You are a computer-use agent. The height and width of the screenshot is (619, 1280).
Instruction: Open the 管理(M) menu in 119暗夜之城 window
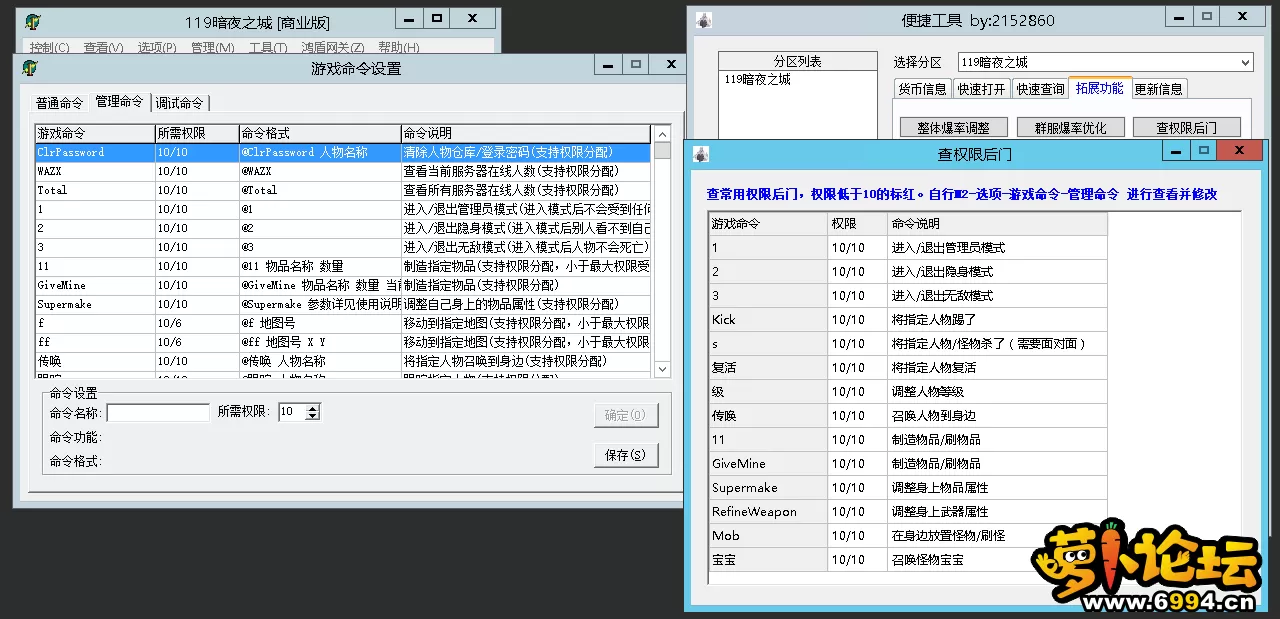pos(212,47)
